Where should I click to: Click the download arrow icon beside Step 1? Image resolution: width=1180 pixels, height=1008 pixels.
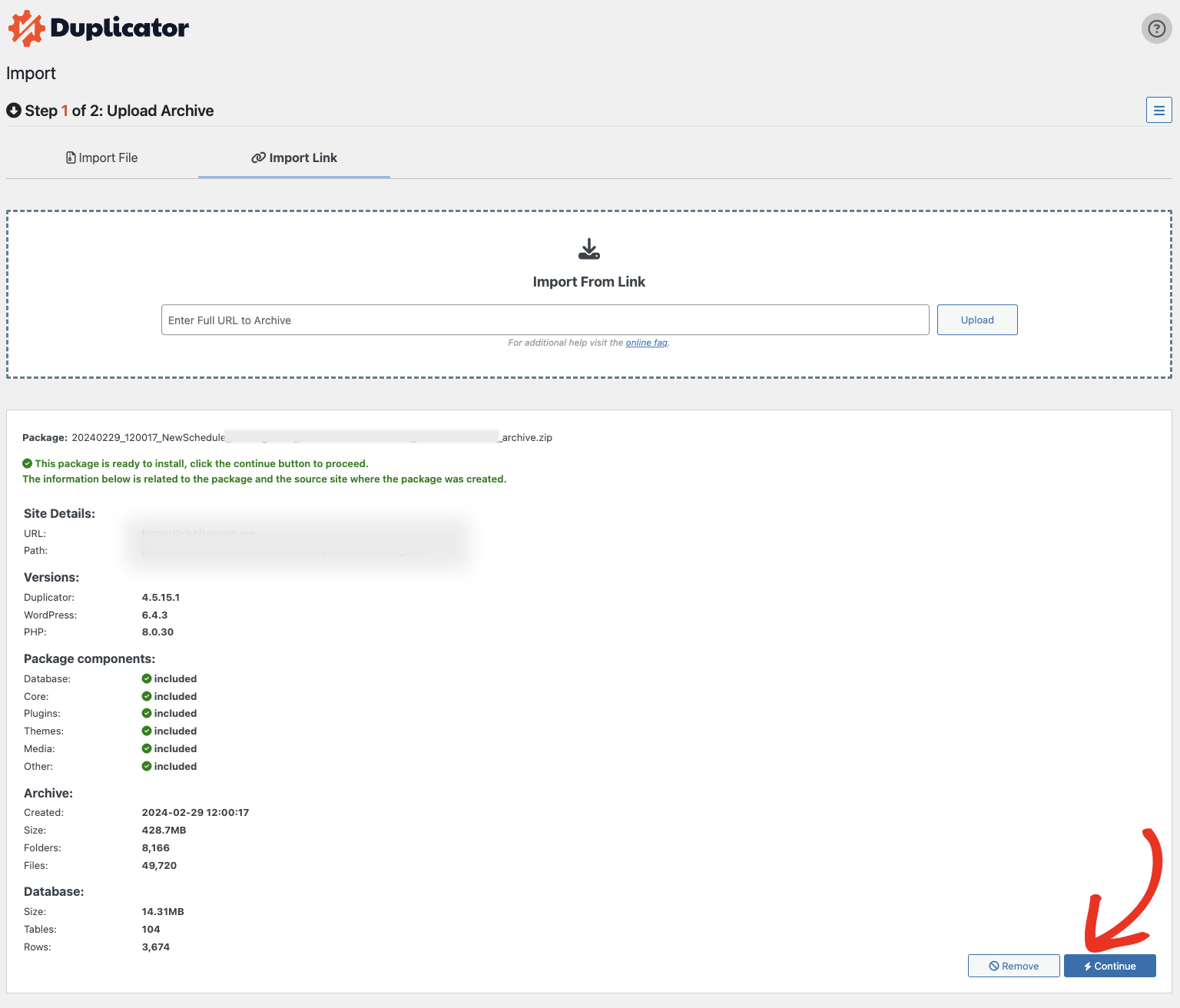14,111
